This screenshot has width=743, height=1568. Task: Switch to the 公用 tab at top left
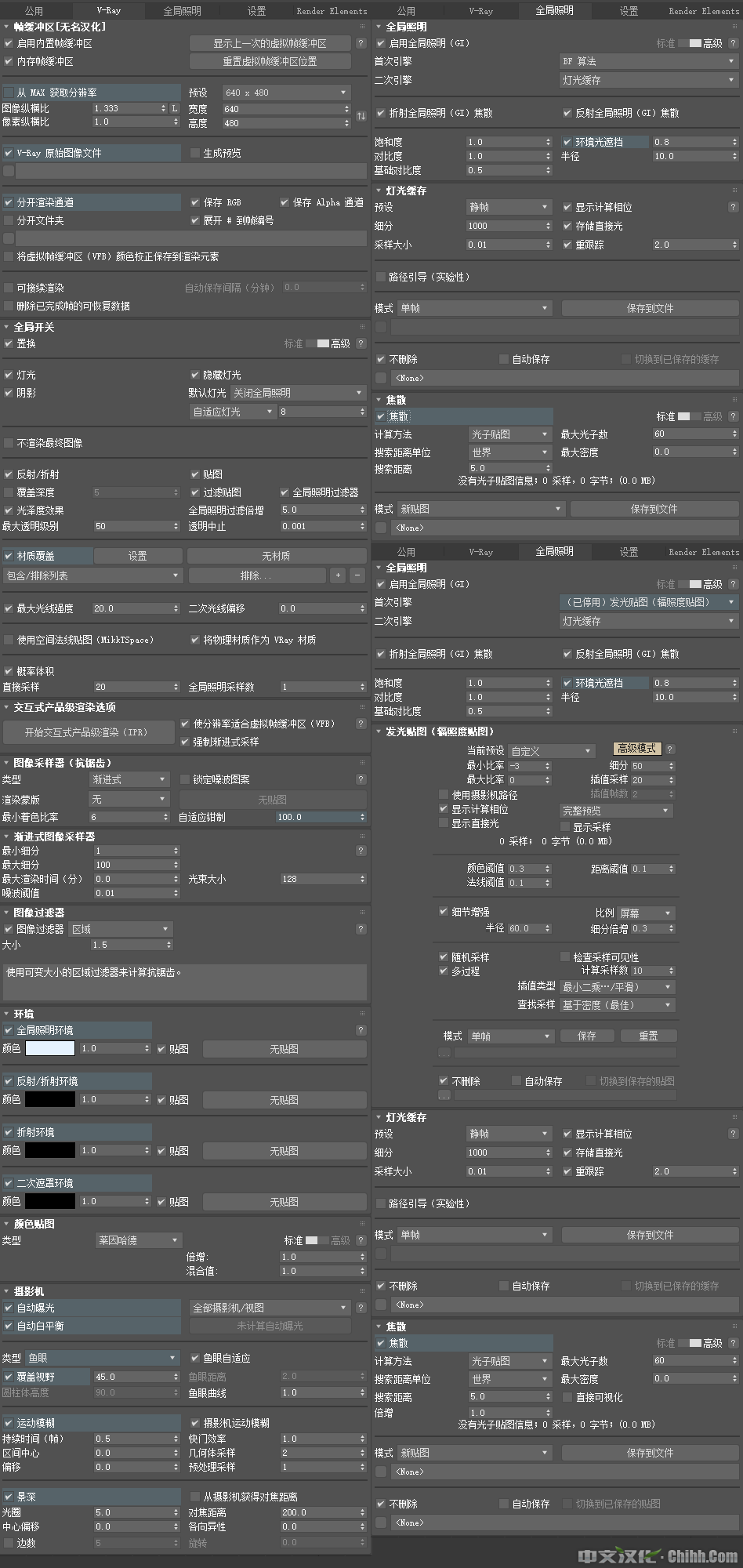tap(34, 11)
